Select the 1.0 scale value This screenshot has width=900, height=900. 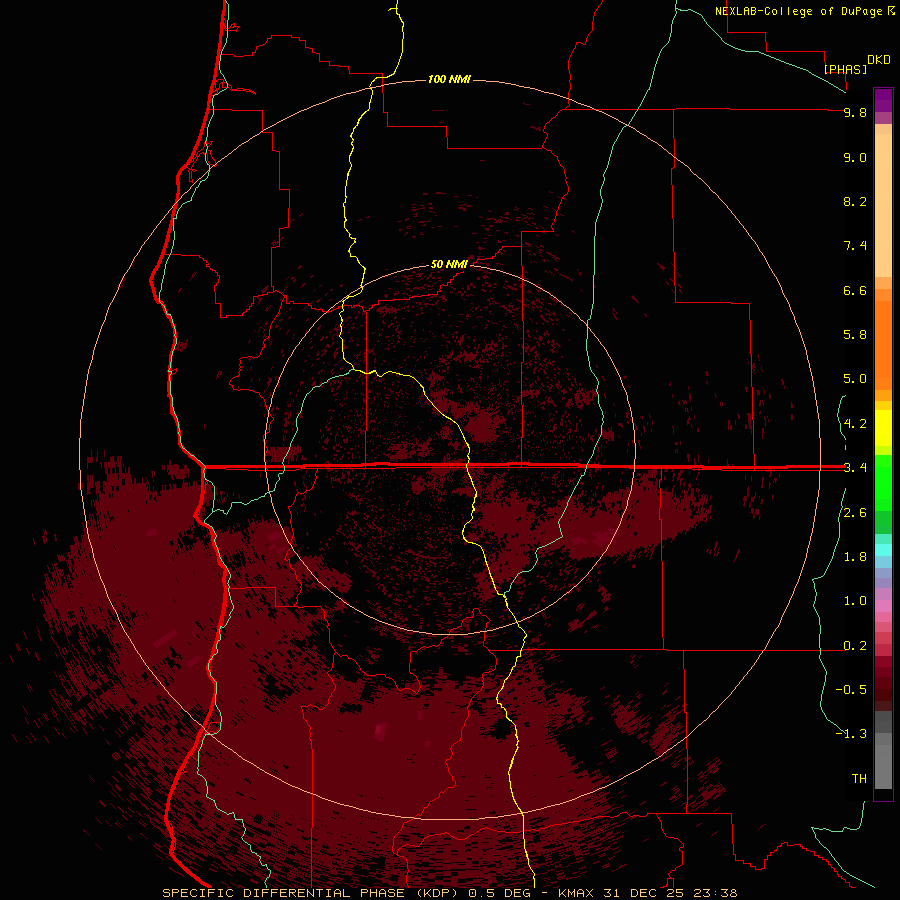pos(855,601)
